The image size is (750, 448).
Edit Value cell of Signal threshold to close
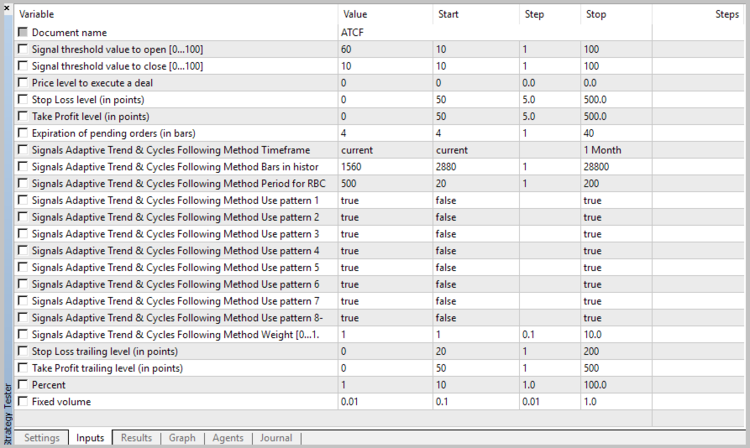coord(386,66)
